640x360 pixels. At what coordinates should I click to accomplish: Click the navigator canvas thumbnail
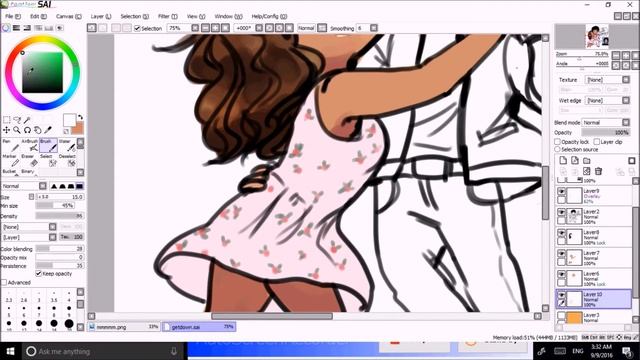pyautogui.click(x=597, y=36)
